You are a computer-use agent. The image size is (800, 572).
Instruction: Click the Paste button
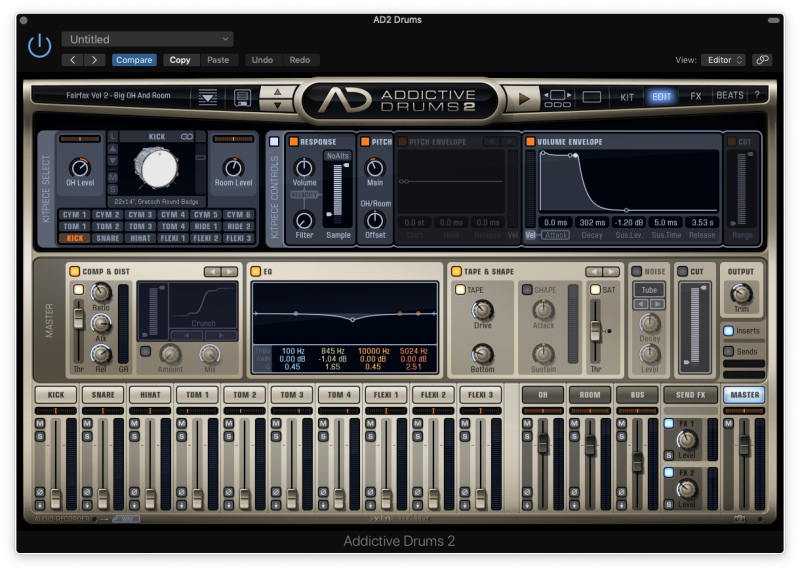tap(218, 60)
